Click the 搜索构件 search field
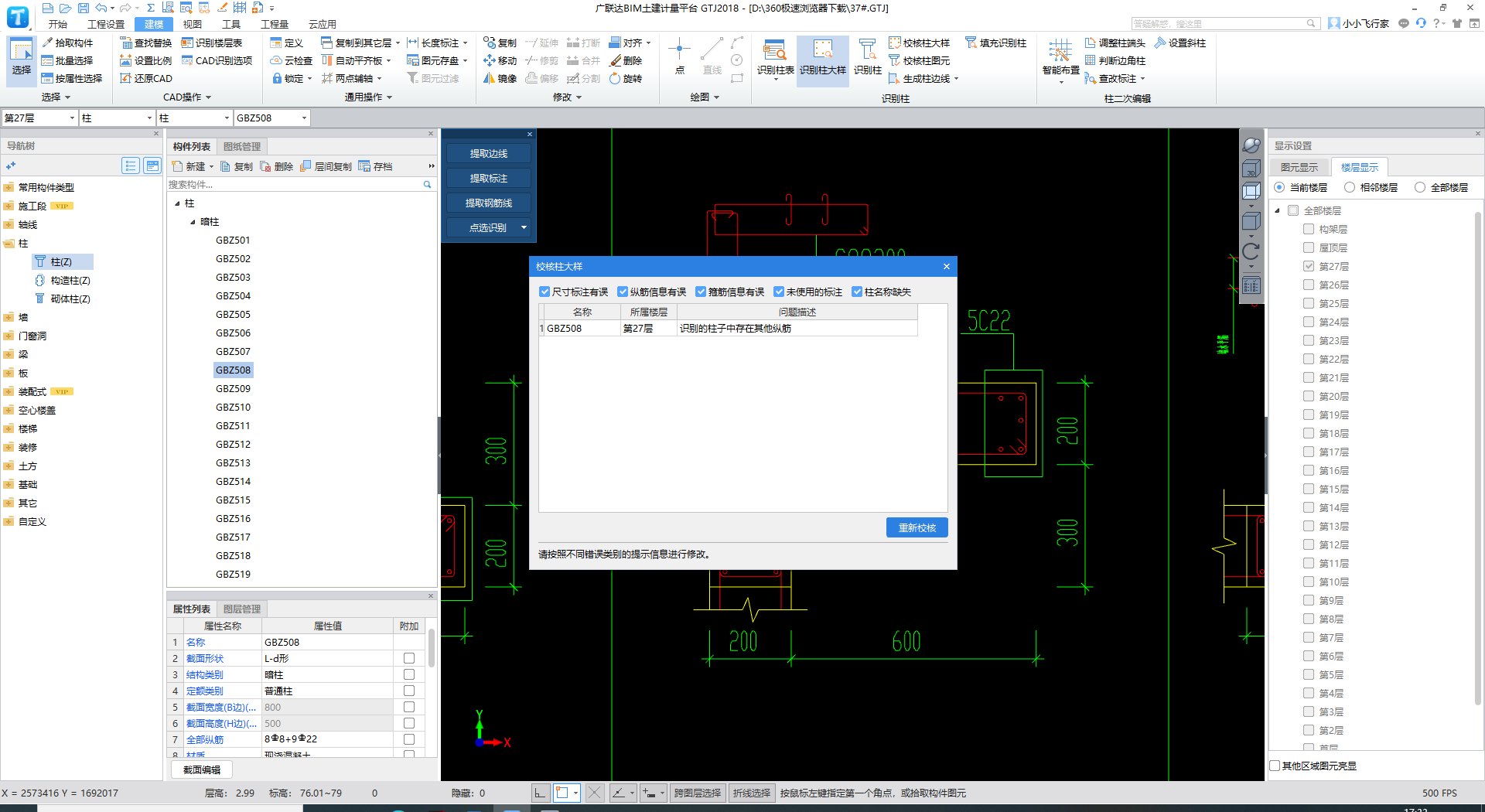The height and width of the screenshot is (812, 1485). tap(300, 184)
